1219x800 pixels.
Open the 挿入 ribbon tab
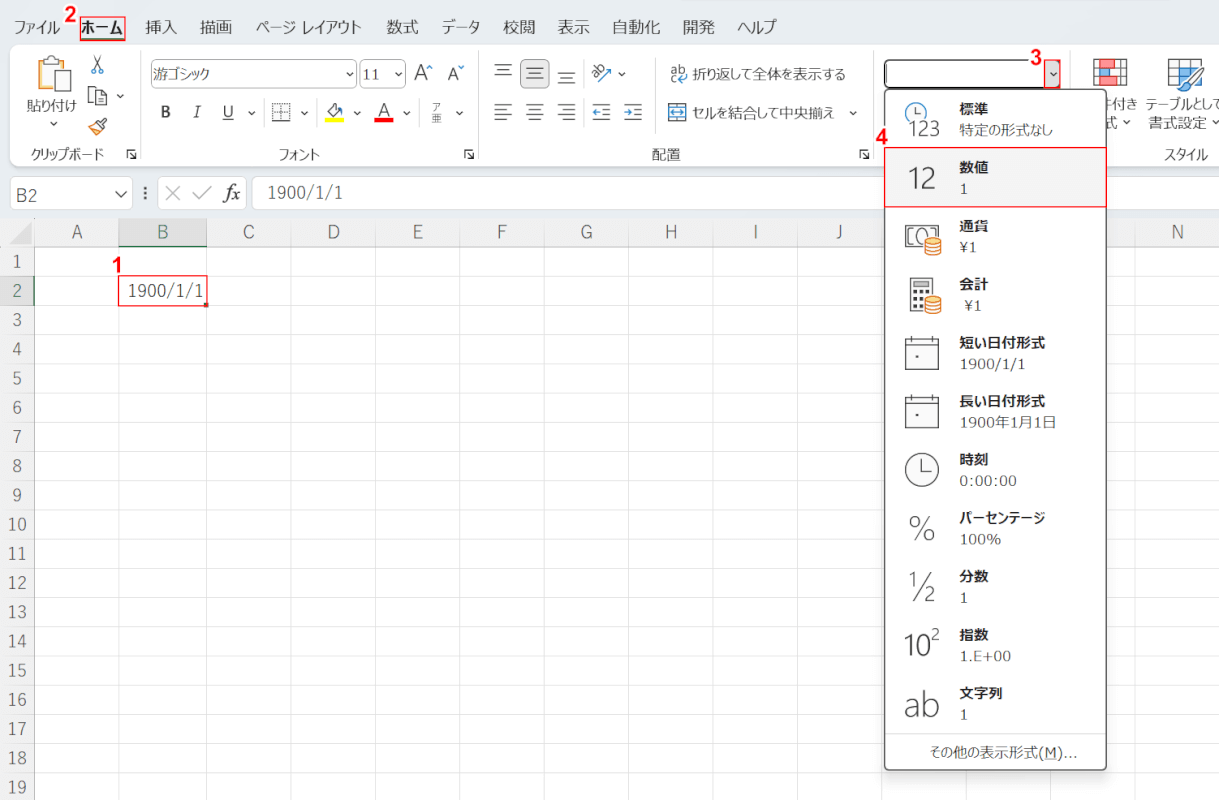coord(161,27)
